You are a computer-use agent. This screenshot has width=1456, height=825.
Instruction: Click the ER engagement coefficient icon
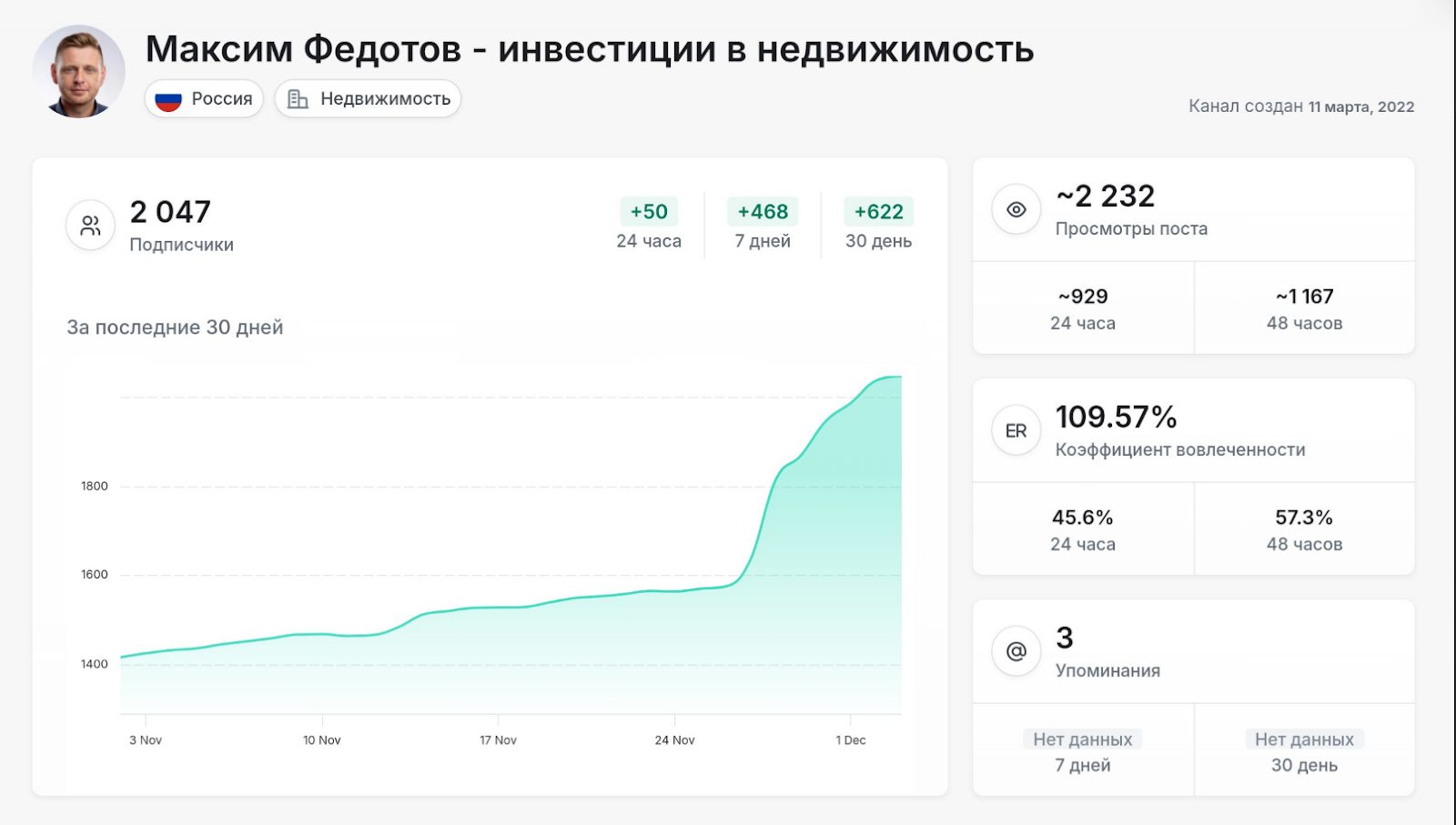point(1015,430)
